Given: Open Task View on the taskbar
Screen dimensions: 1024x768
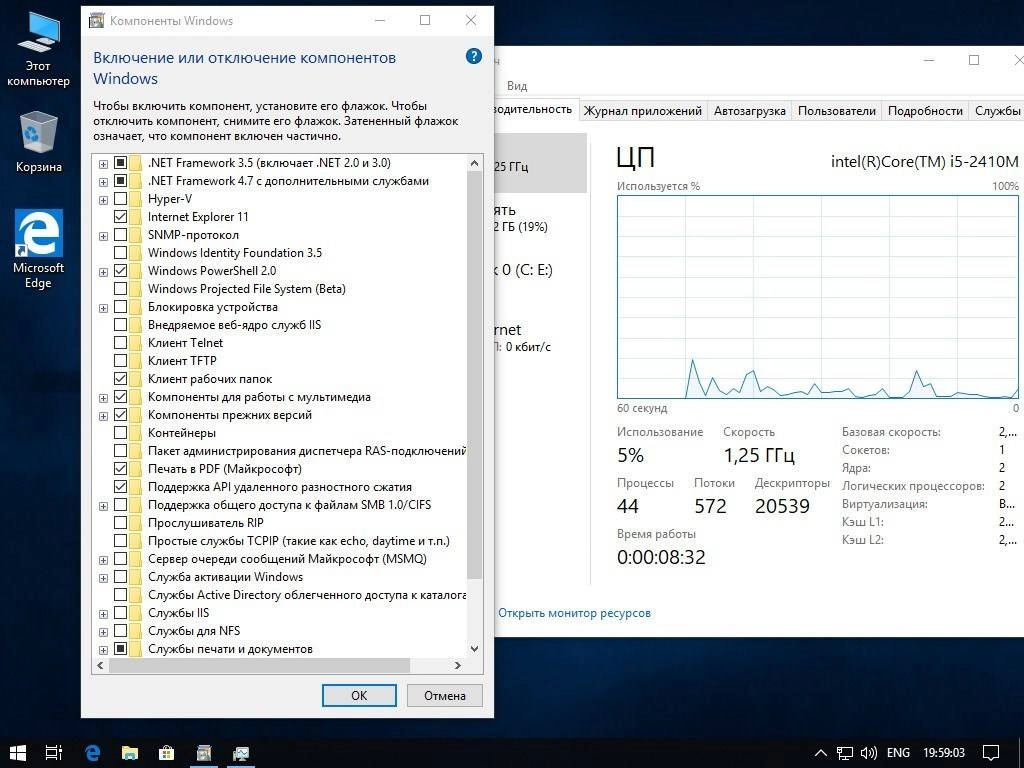Looking at the screenshot, I should (54, 752).
